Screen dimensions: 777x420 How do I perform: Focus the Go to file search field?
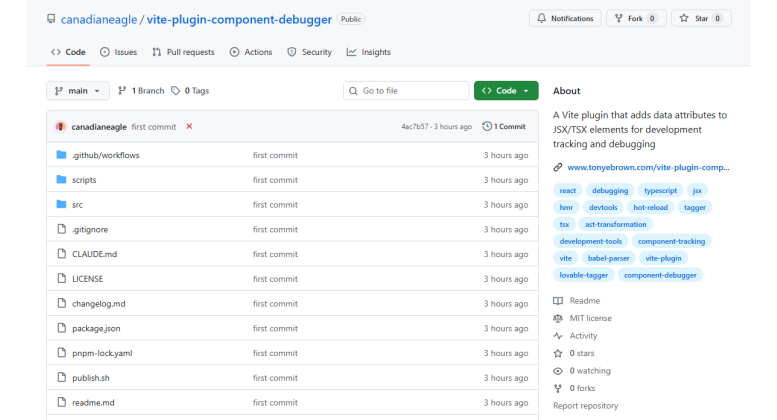(x=406, y=91)
